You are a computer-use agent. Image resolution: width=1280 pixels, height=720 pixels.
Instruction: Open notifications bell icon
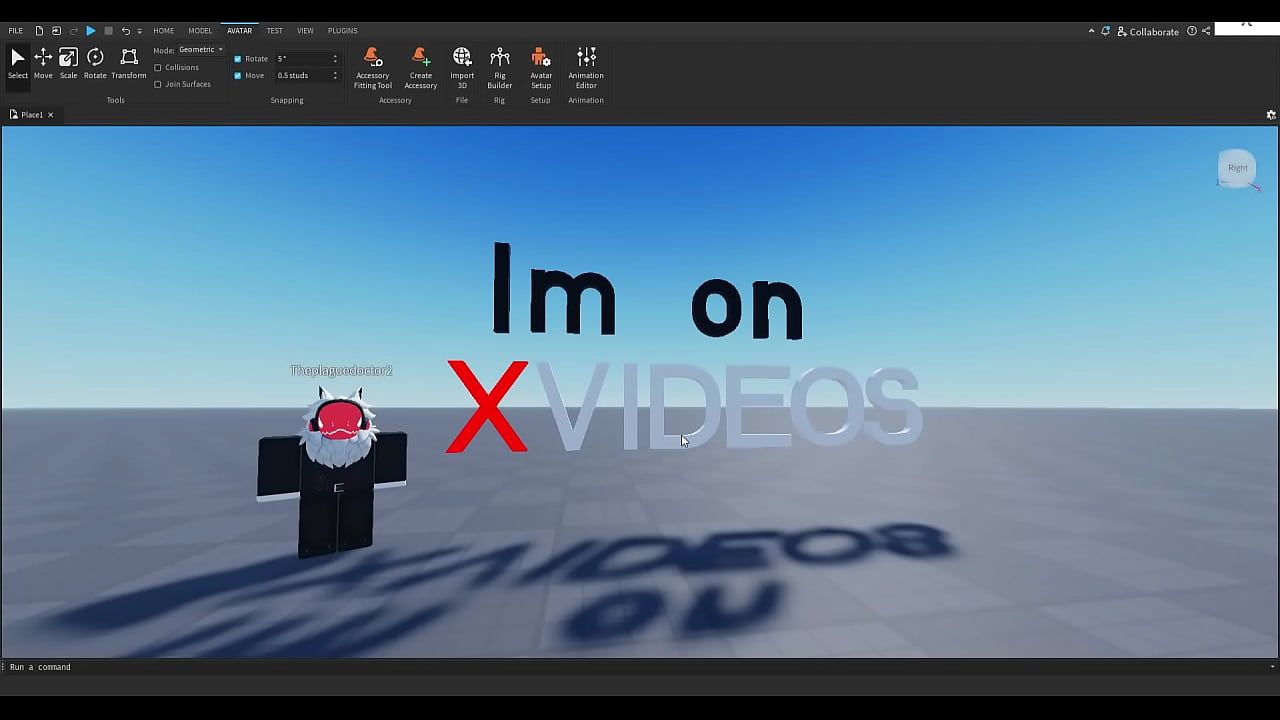(1105, 31)
